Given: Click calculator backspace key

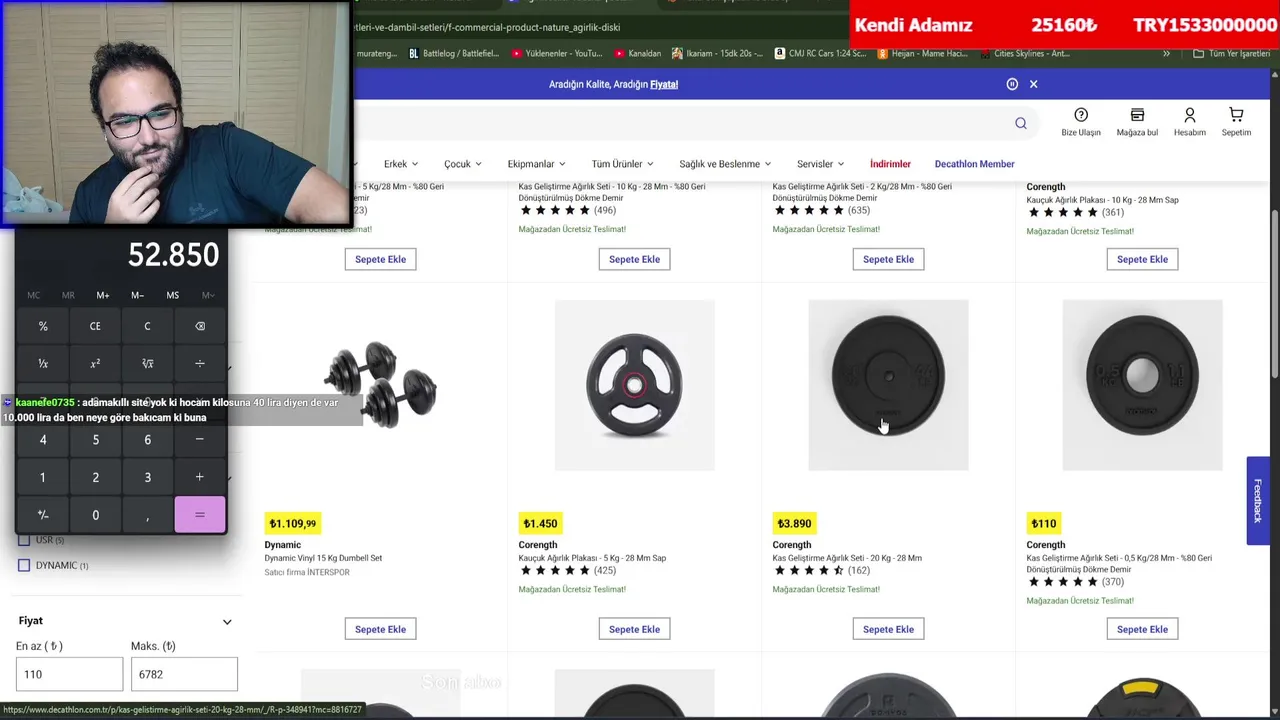Looking at the screenshot, I should (x=200, y=326).
